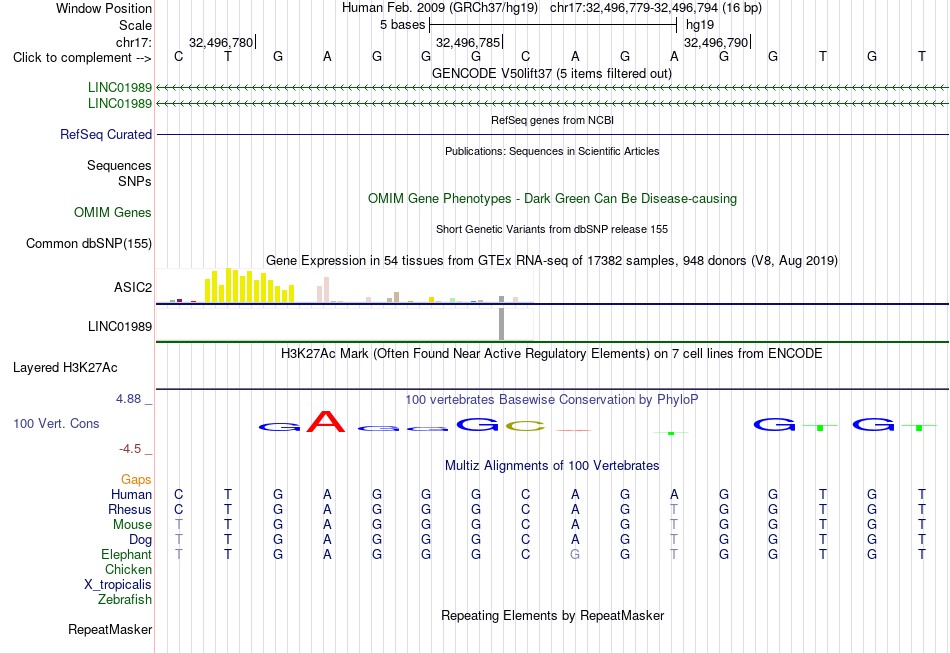
Task: Click the "OMIM Genes" track label
Action: [112, 213]
